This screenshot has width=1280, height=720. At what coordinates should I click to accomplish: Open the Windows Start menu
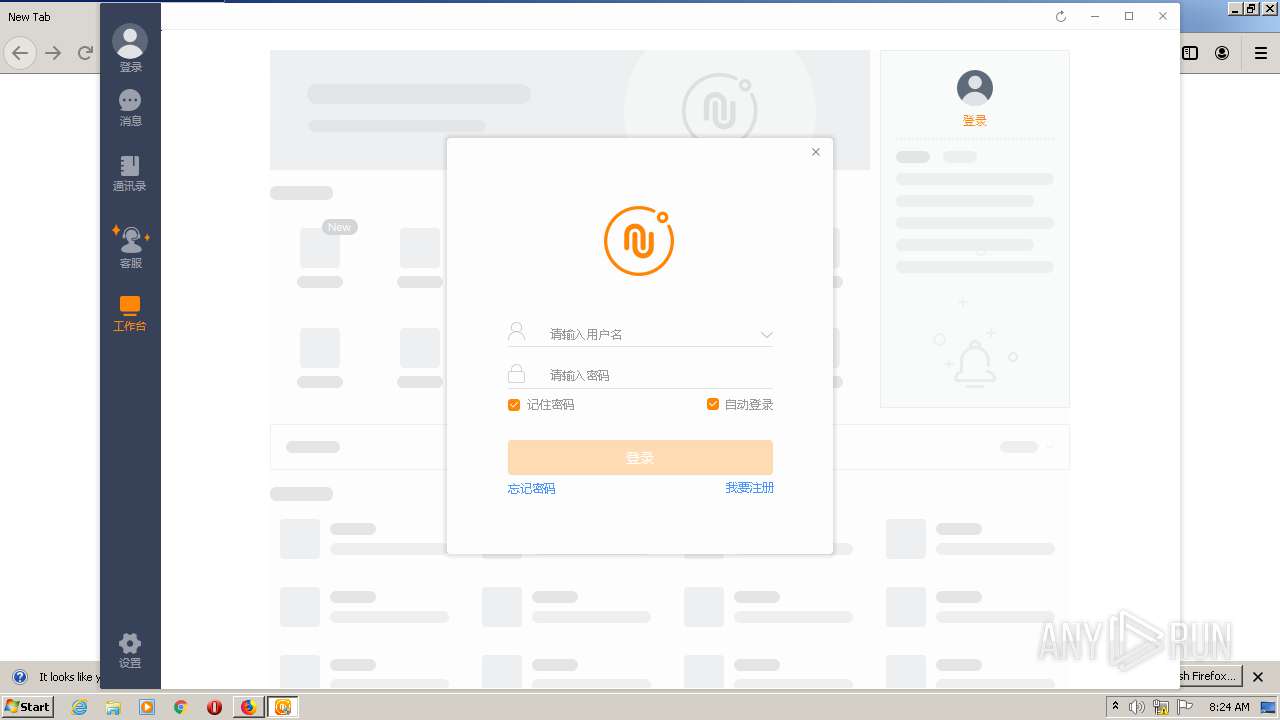(28, 706)
